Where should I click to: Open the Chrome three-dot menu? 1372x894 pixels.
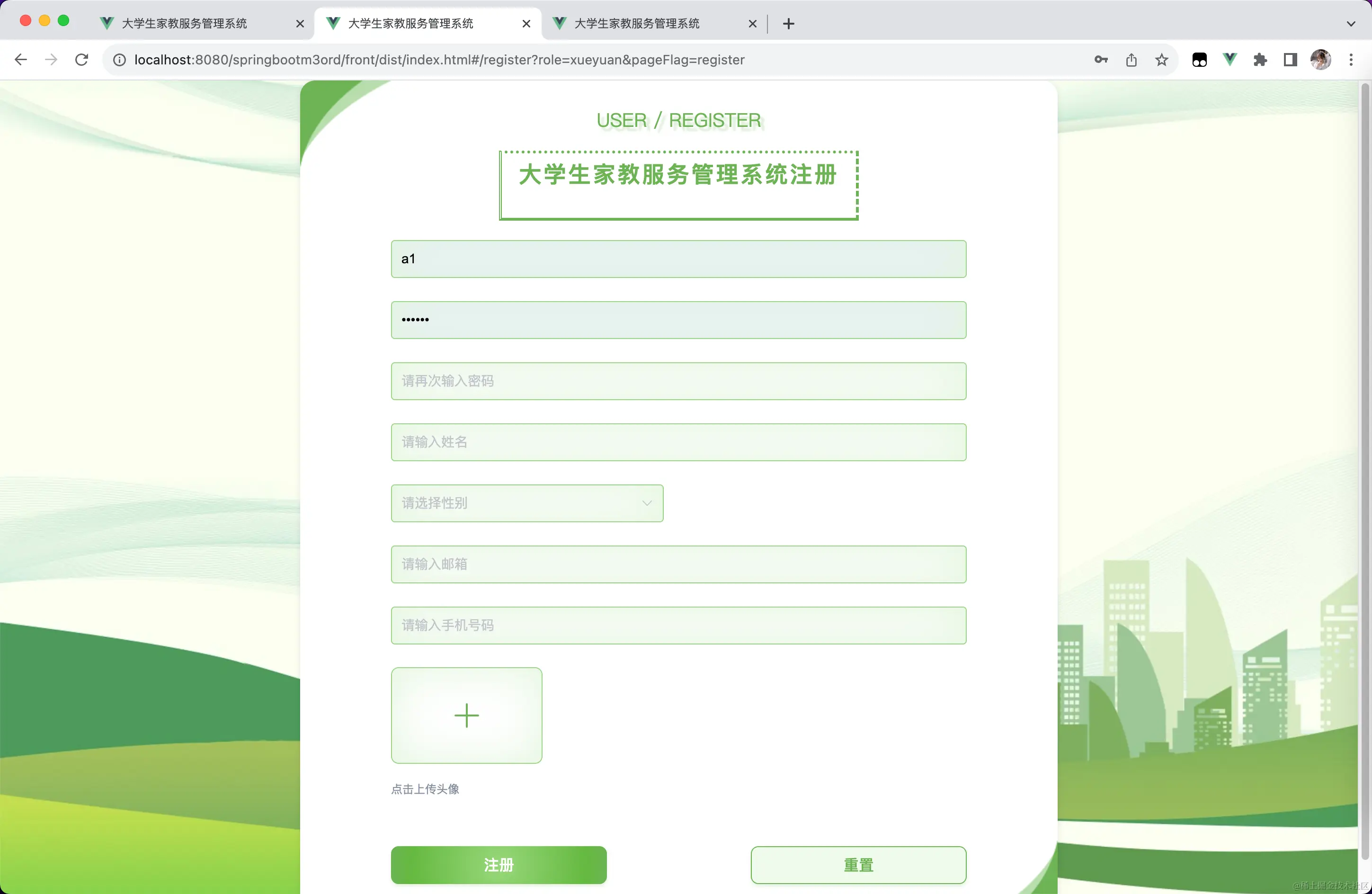coord(1351,60)
